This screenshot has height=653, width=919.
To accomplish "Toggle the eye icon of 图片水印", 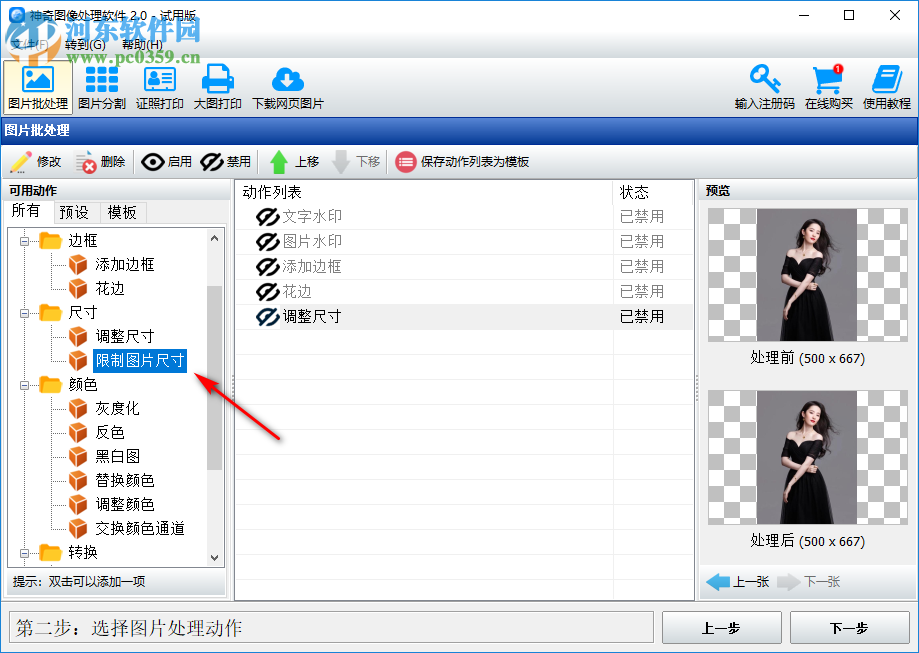I will [267, 242].
